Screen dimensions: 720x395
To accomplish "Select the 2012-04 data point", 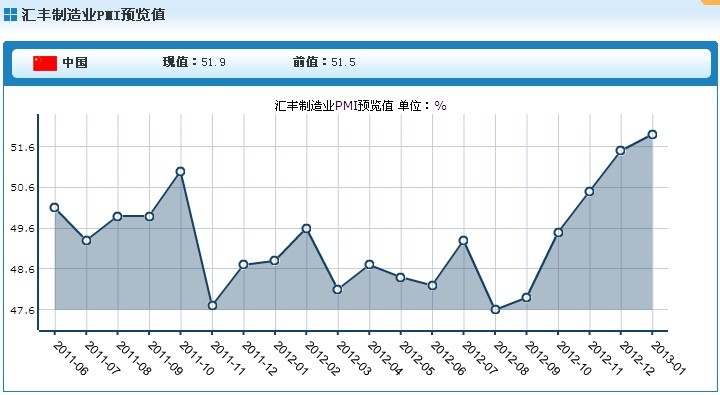I will point(369,265).
